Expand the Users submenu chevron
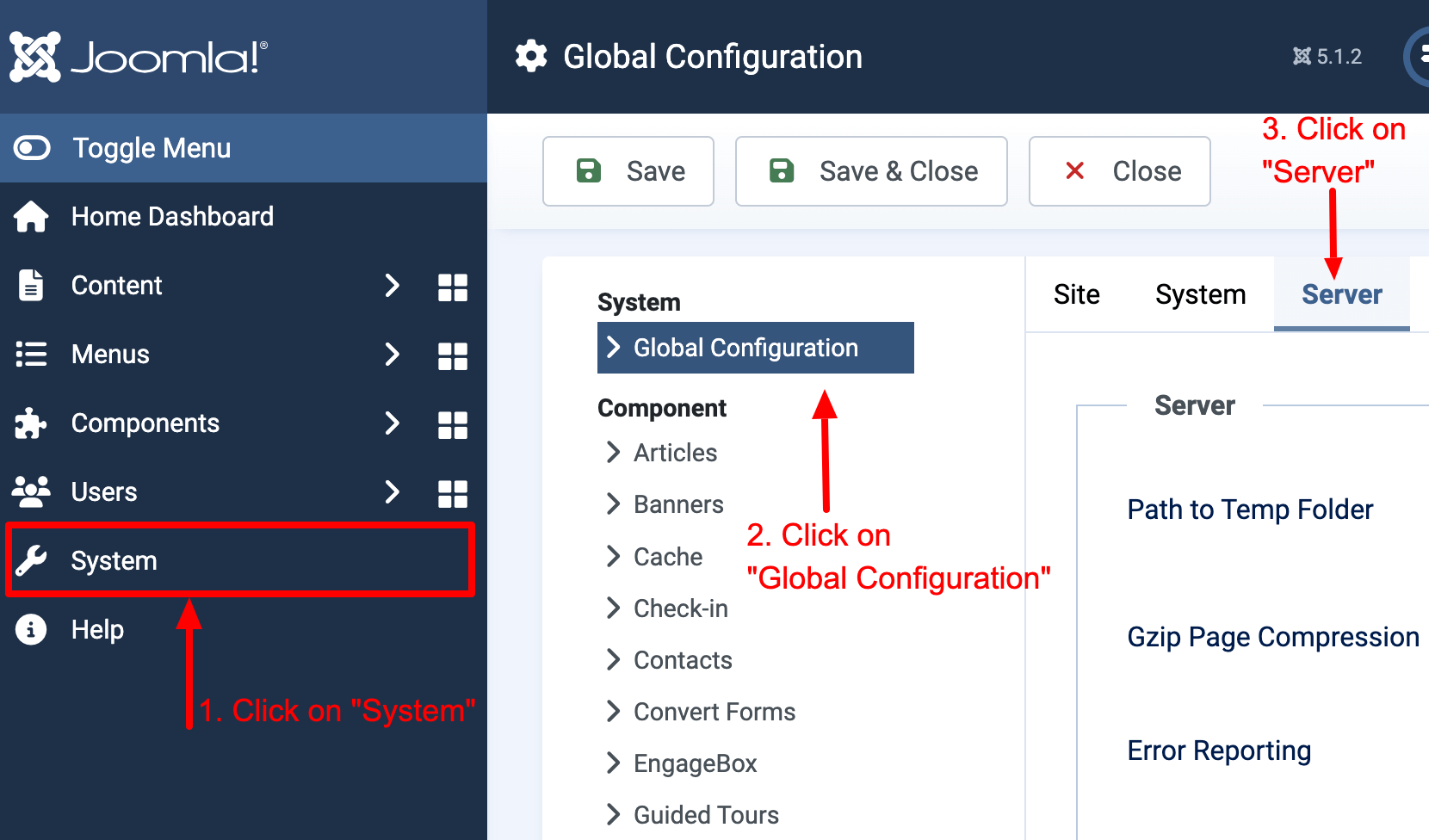Screen dimensions: 1429x840 (393, 491)
